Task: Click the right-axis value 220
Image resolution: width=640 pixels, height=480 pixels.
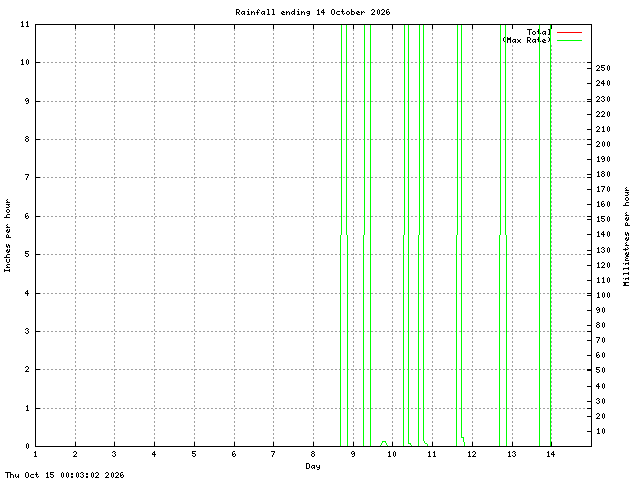Action: pyautogui.click(x=603, y=114)
